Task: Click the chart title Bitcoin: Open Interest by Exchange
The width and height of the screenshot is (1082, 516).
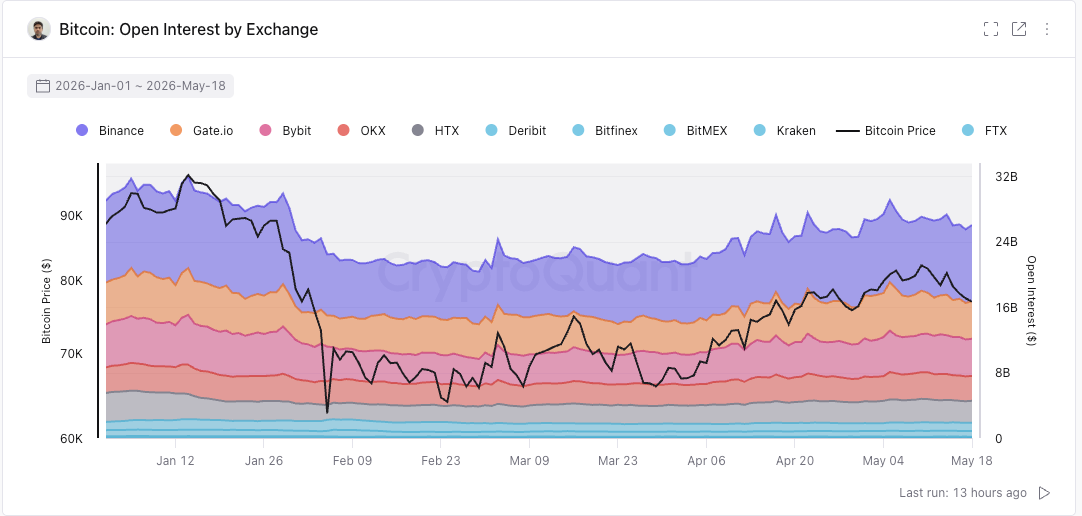Action: pyautogui.click(x=188, y=29)
